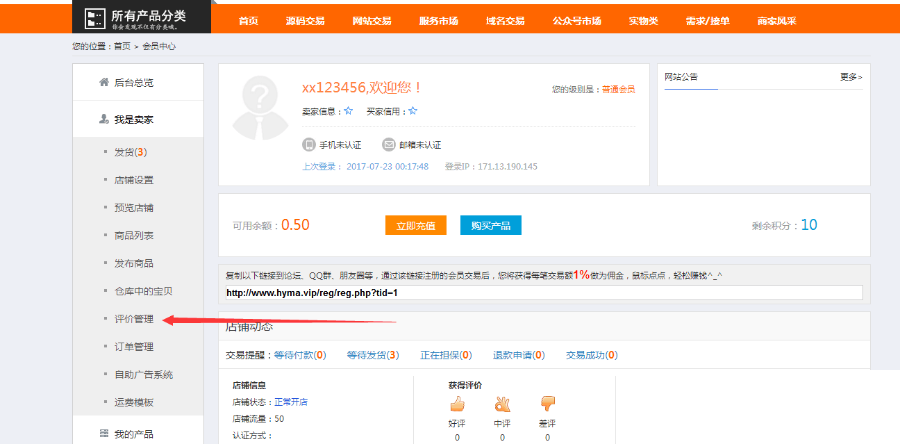Click the icon beside 我的产品

[x=104, y=433]
